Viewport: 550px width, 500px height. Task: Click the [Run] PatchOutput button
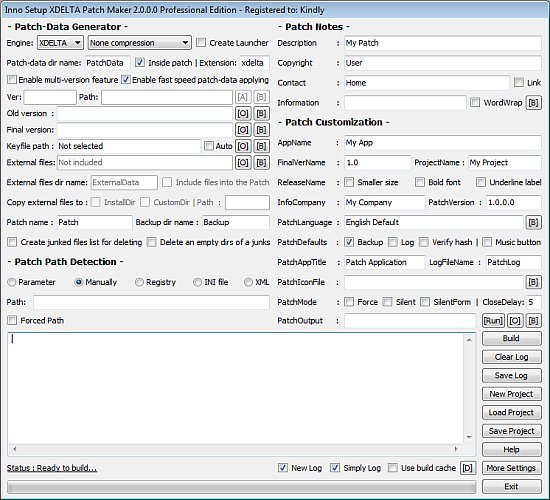(x=493, y=320)
